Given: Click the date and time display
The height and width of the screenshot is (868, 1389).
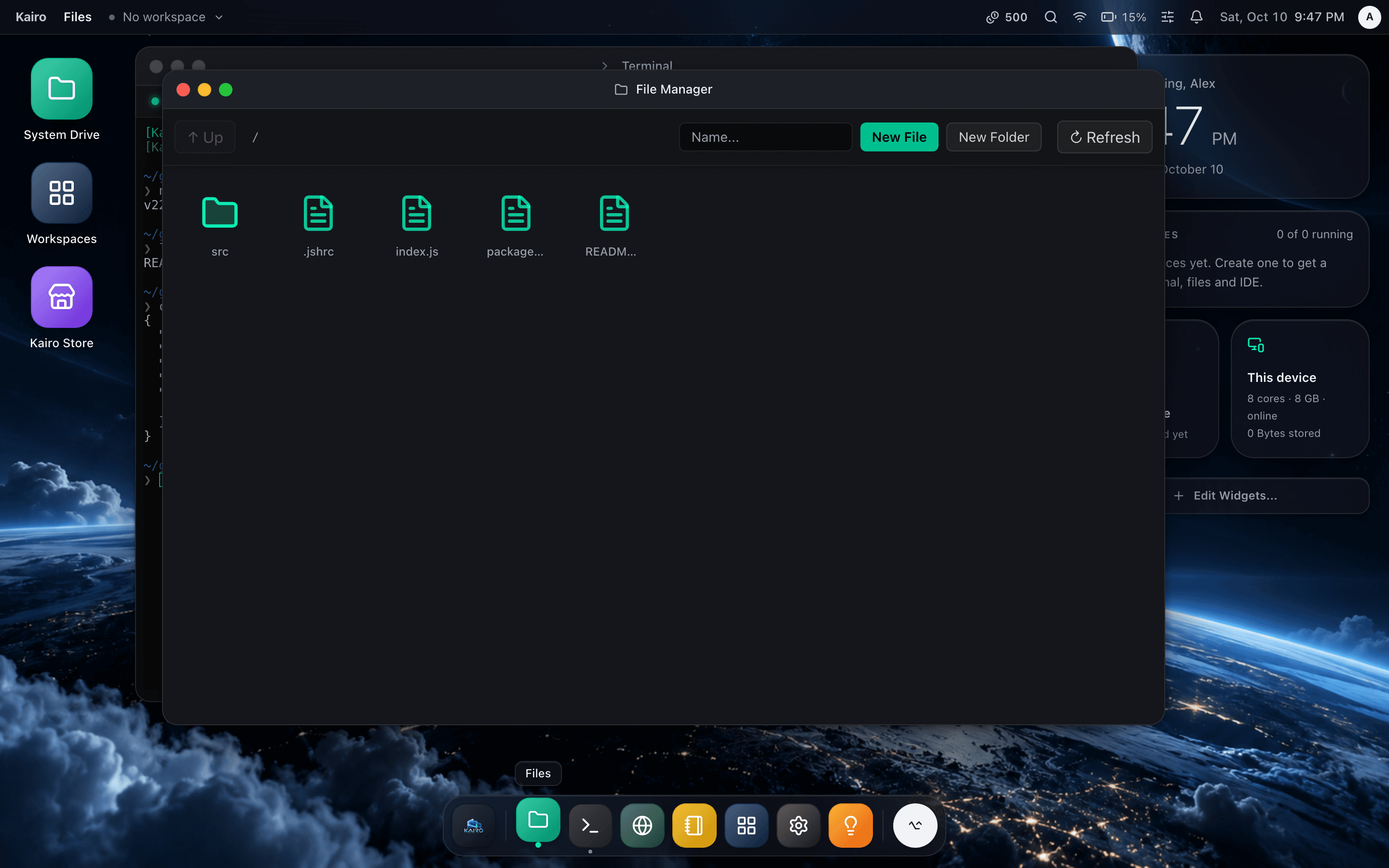Looking at the screenshot, I should tap(1281, 17).
